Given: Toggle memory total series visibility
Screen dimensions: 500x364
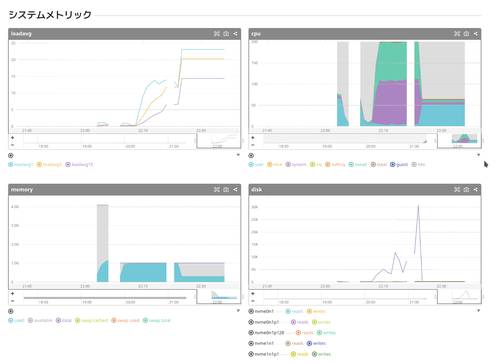Looking at the screenshot, I should coord(64,320).
